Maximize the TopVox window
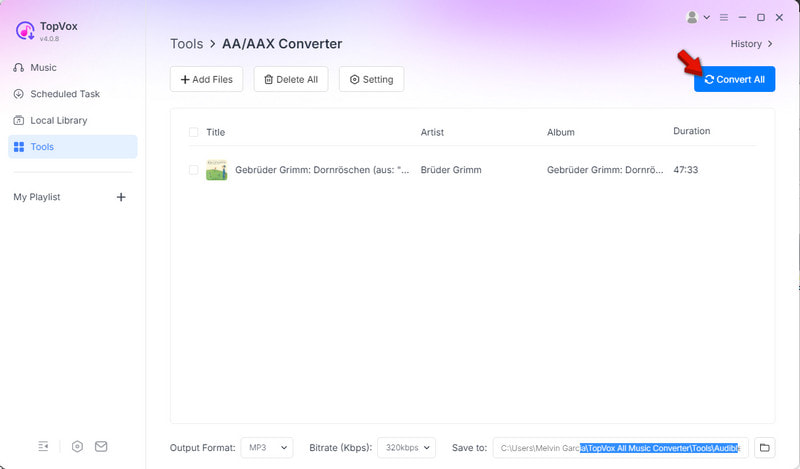This screenshot has width=800, height=469. point(761,17)
